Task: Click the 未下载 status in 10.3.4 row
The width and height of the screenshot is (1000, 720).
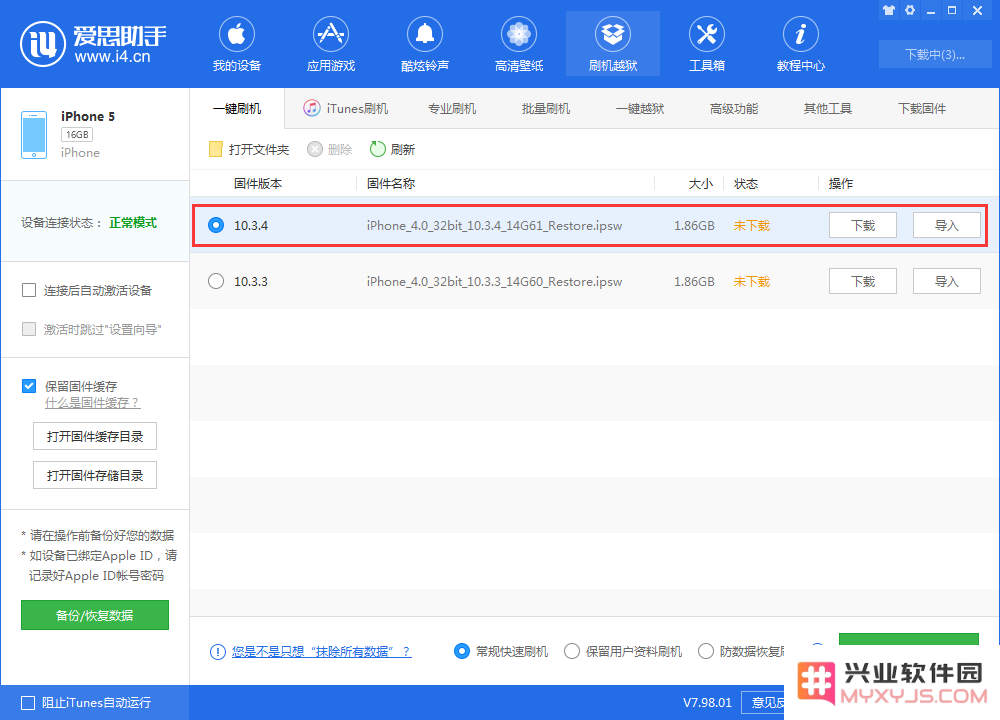Action: (752, 226)
